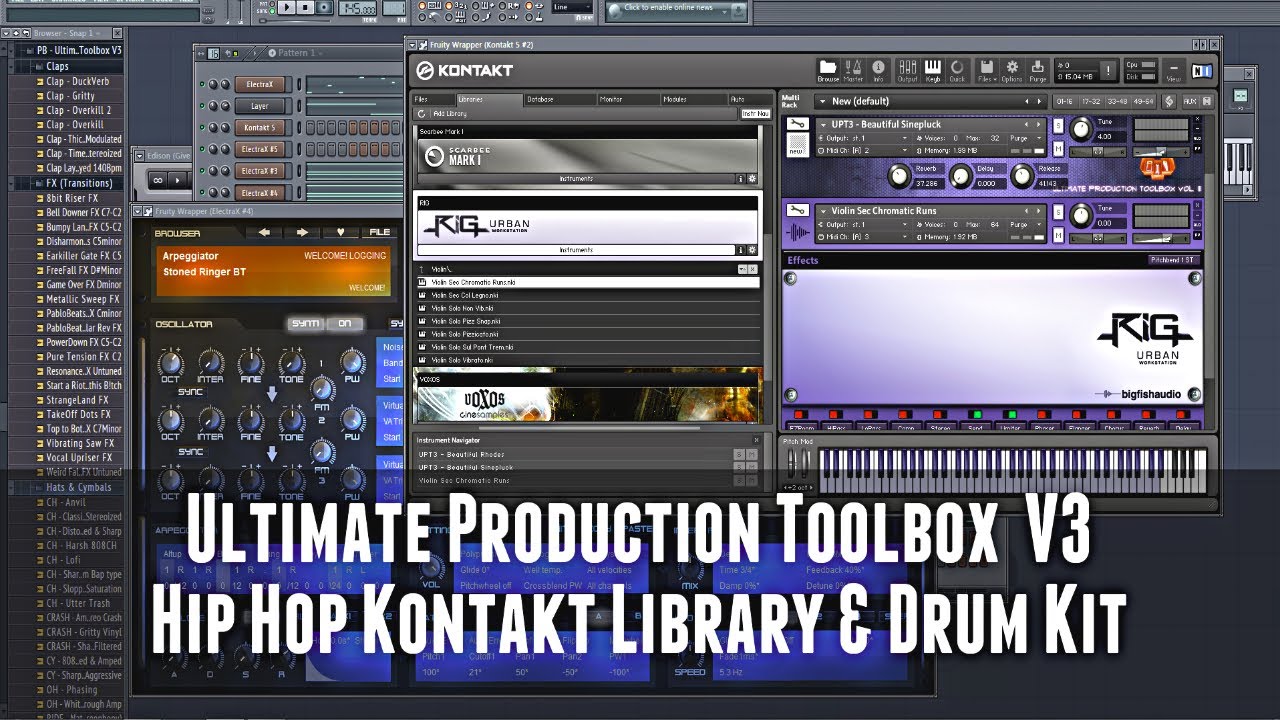The width and height of the screenshot is (1280, 720).
Task: Expand Violin Sec Chromatic Runs name dropdown
Action: coord(822,211)
